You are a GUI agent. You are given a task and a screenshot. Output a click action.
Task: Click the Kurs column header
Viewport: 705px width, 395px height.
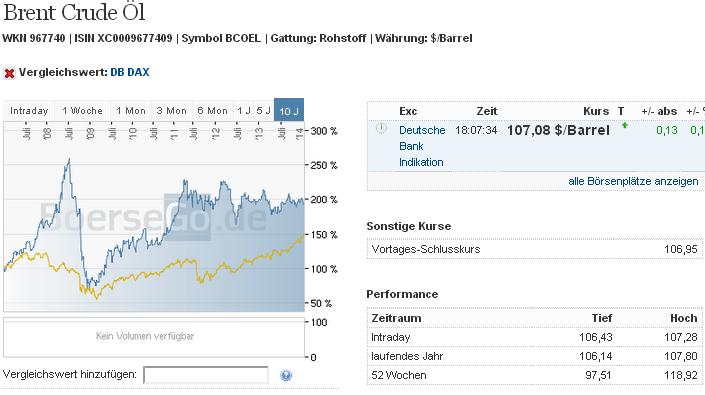596,111
